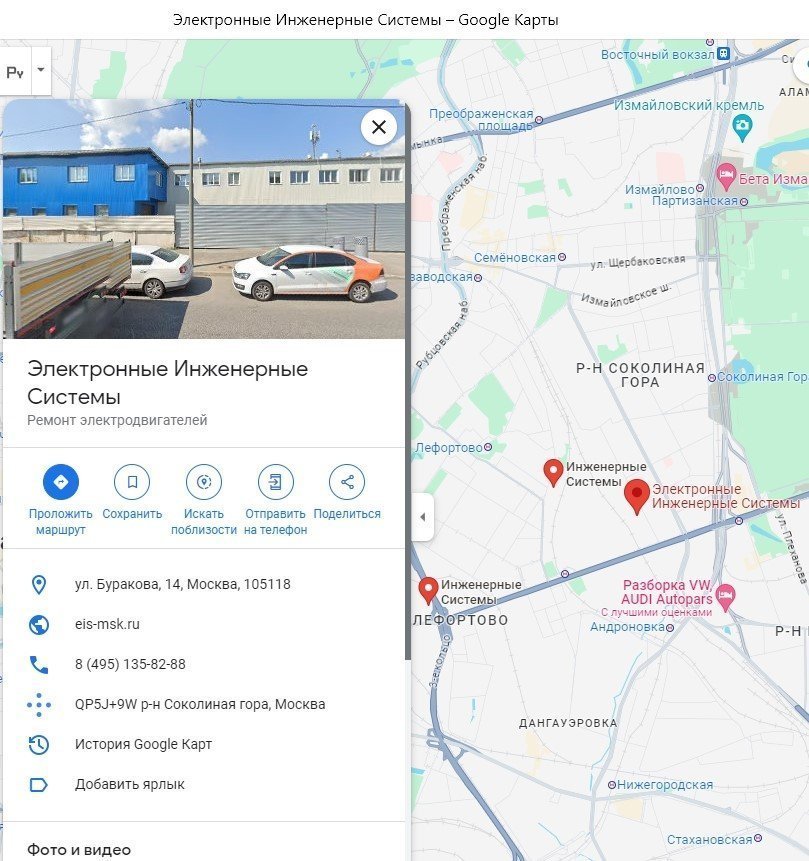The image size is (809, 861).
Task: Click the Plus Code dots icon
Action: [39, 705]
